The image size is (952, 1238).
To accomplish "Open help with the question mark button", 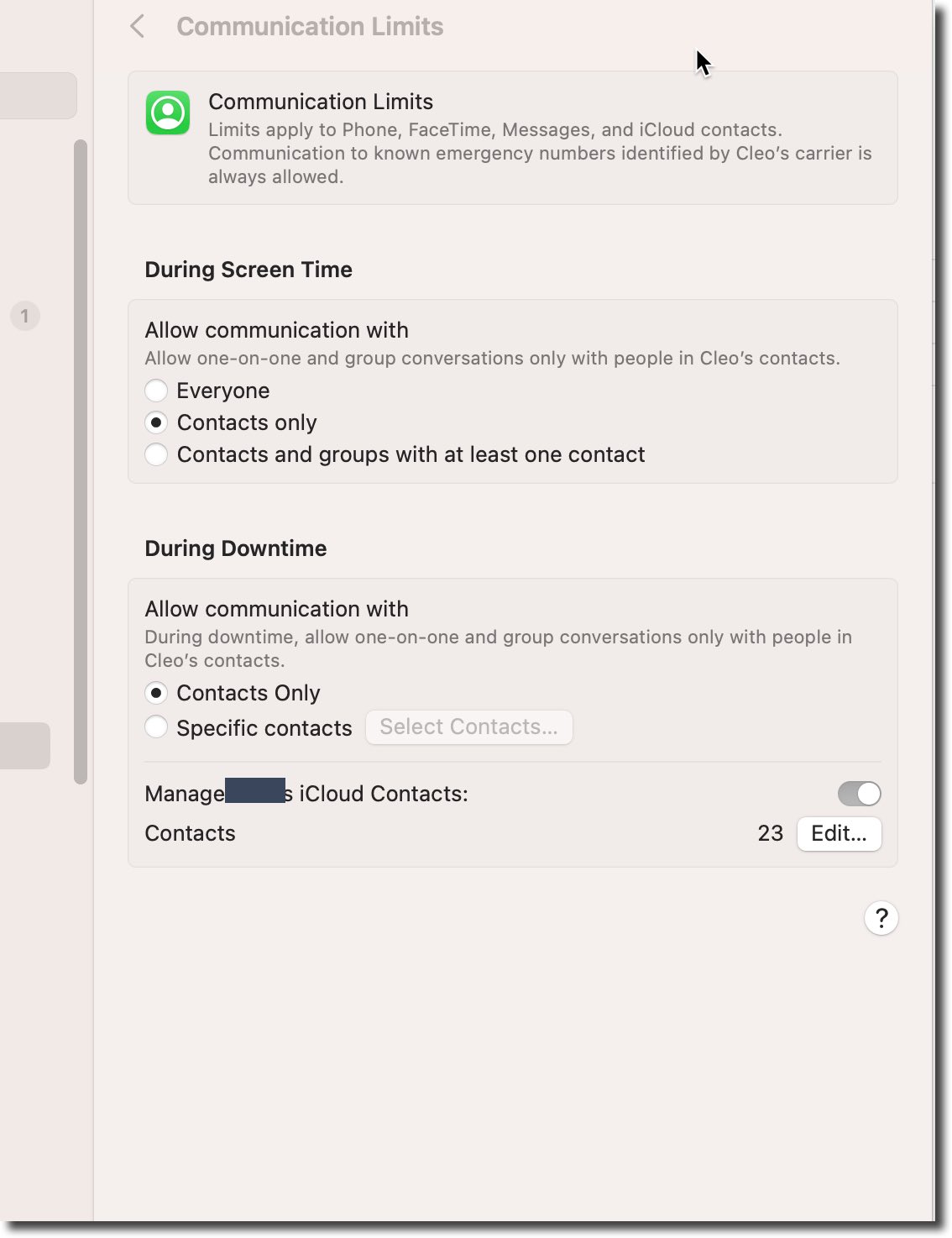I will click(x=881, y=918).
